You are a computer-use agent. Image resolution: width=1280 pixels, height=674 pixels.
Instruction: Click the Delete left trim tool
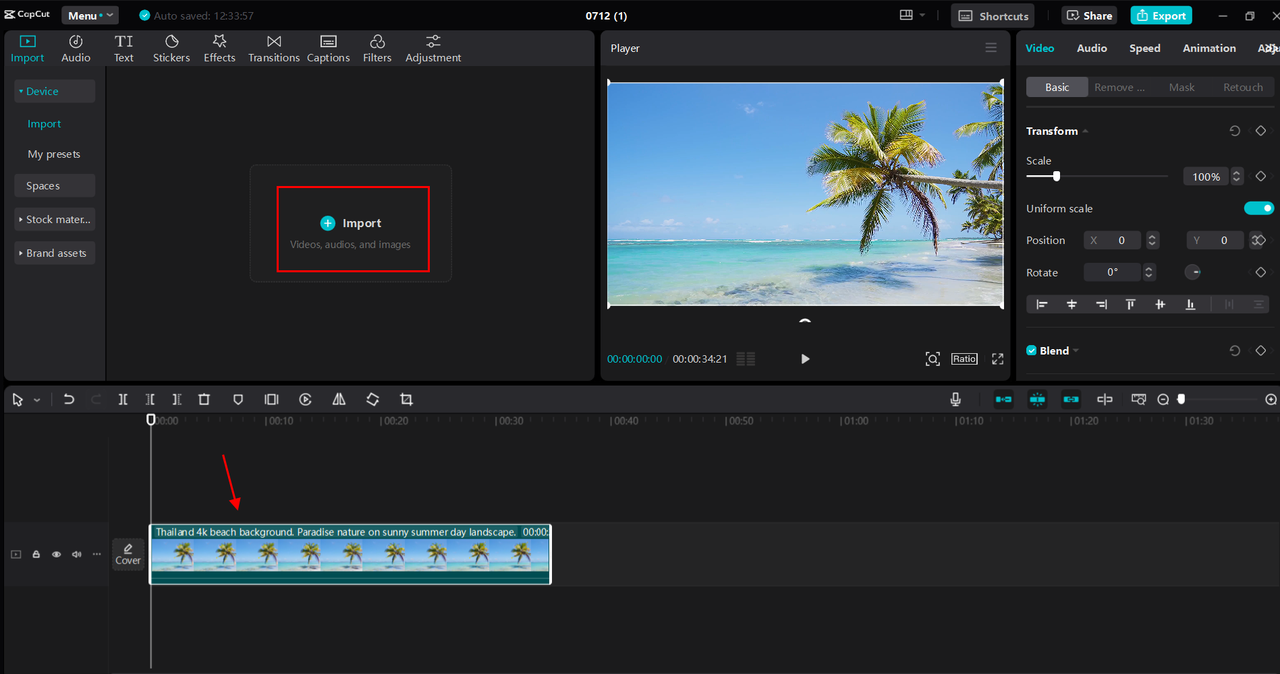[x=150, y=399]
